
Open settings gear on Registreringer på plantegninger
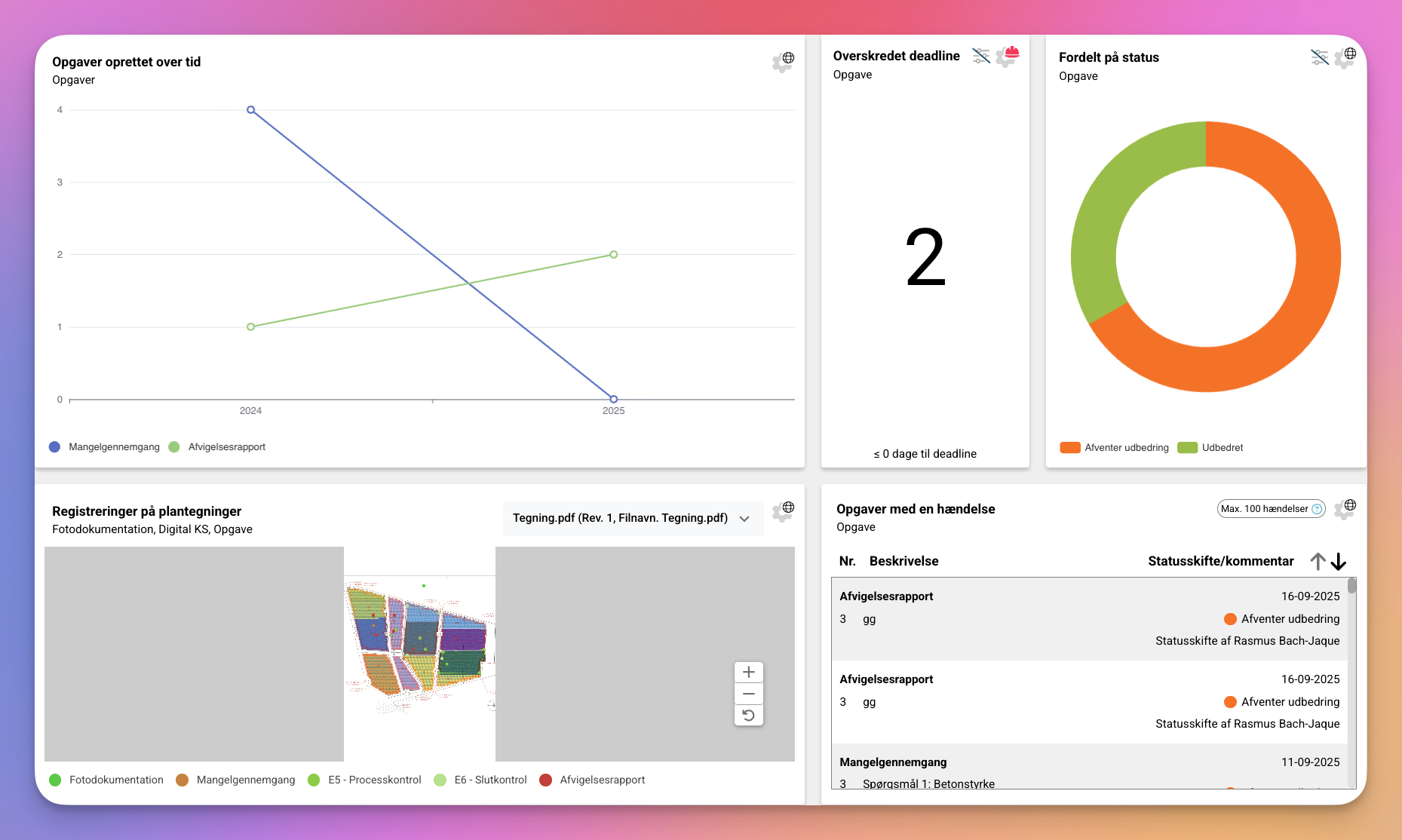[783, 511]
